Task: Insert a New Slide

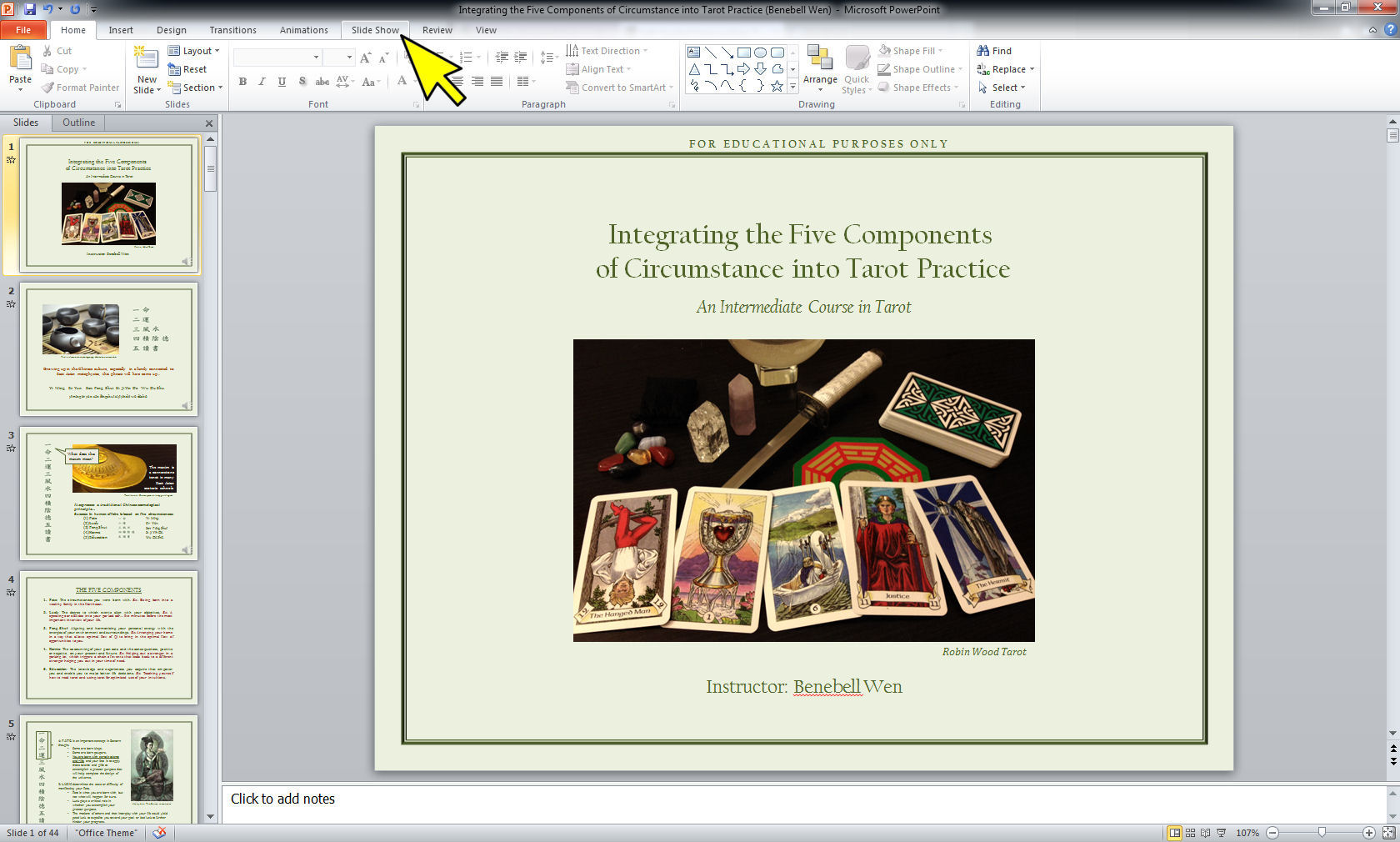Action: tap(147, 70)
